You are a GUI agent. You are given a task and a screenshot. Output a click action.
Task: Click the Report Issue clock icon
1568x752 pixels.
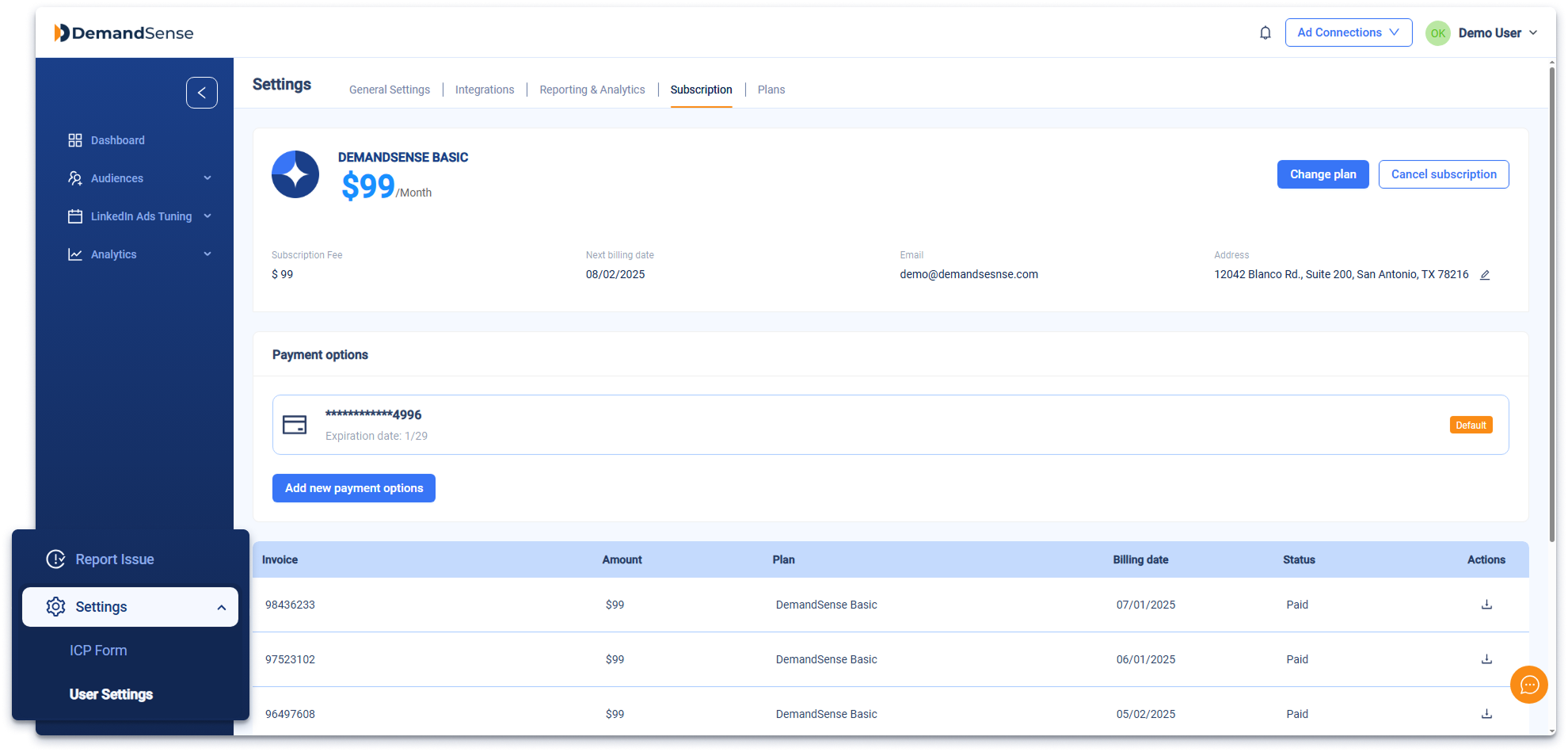[55, 559]
